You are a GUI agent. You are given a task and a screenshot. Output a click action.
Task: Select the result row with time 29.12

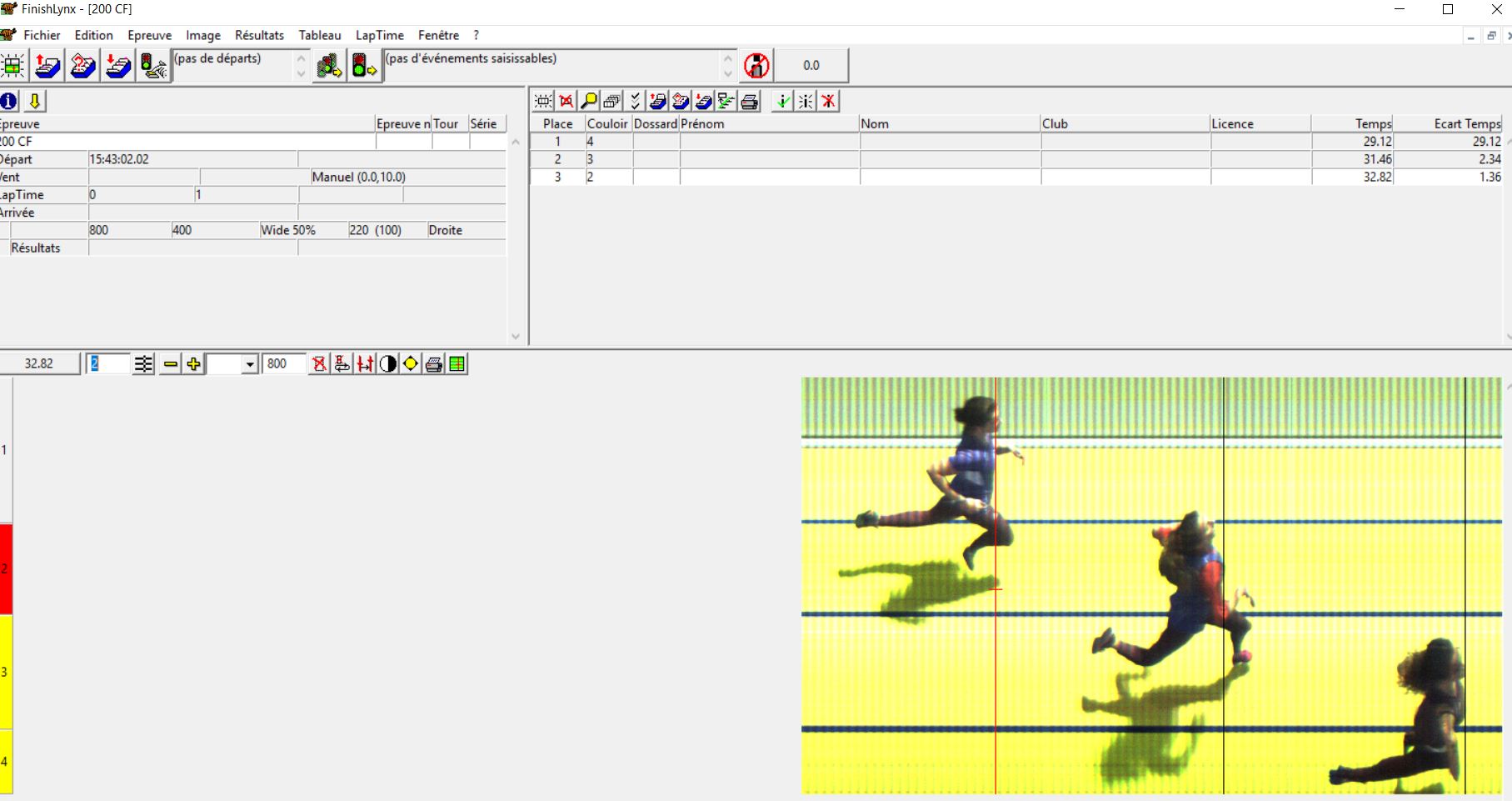point(1016,142)
